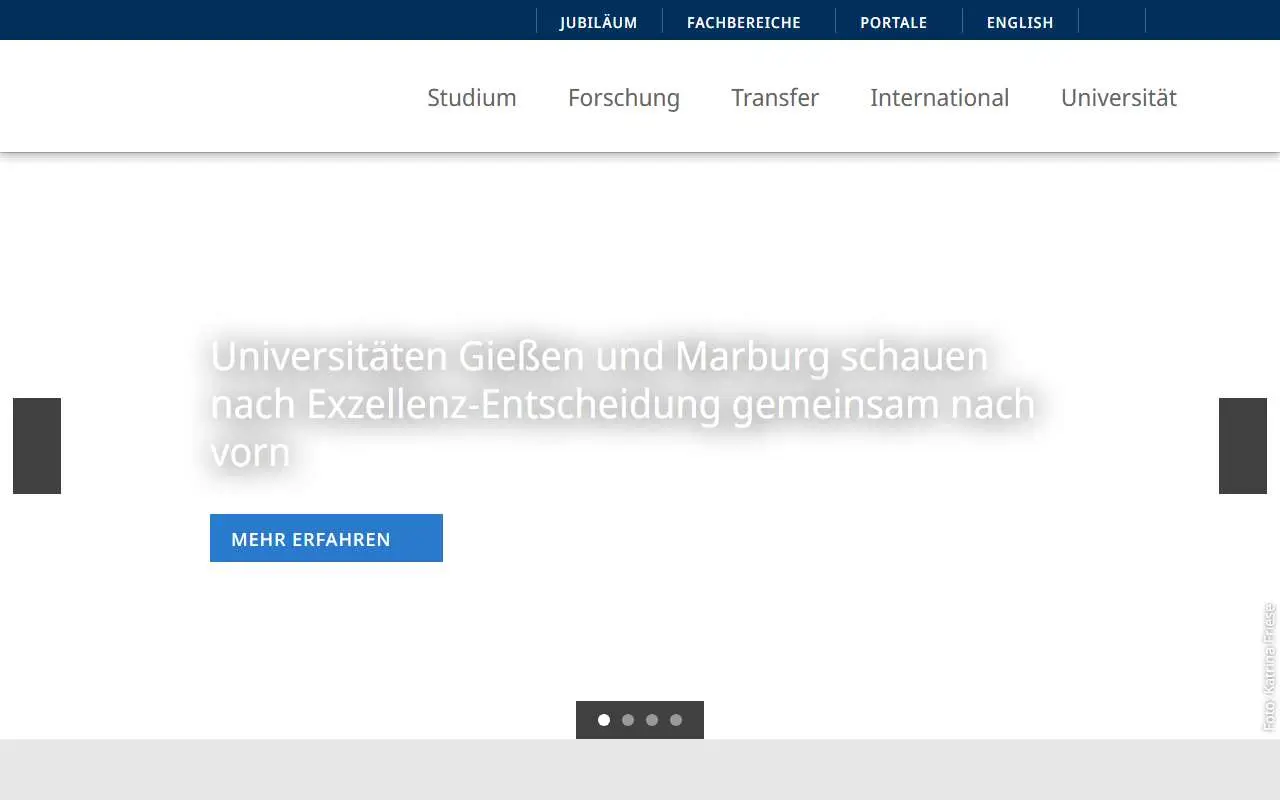The width and height of the screenshot is (1280, 800).
Task: Advance to the next carousel slide
Action: [x=1243, y=446]
